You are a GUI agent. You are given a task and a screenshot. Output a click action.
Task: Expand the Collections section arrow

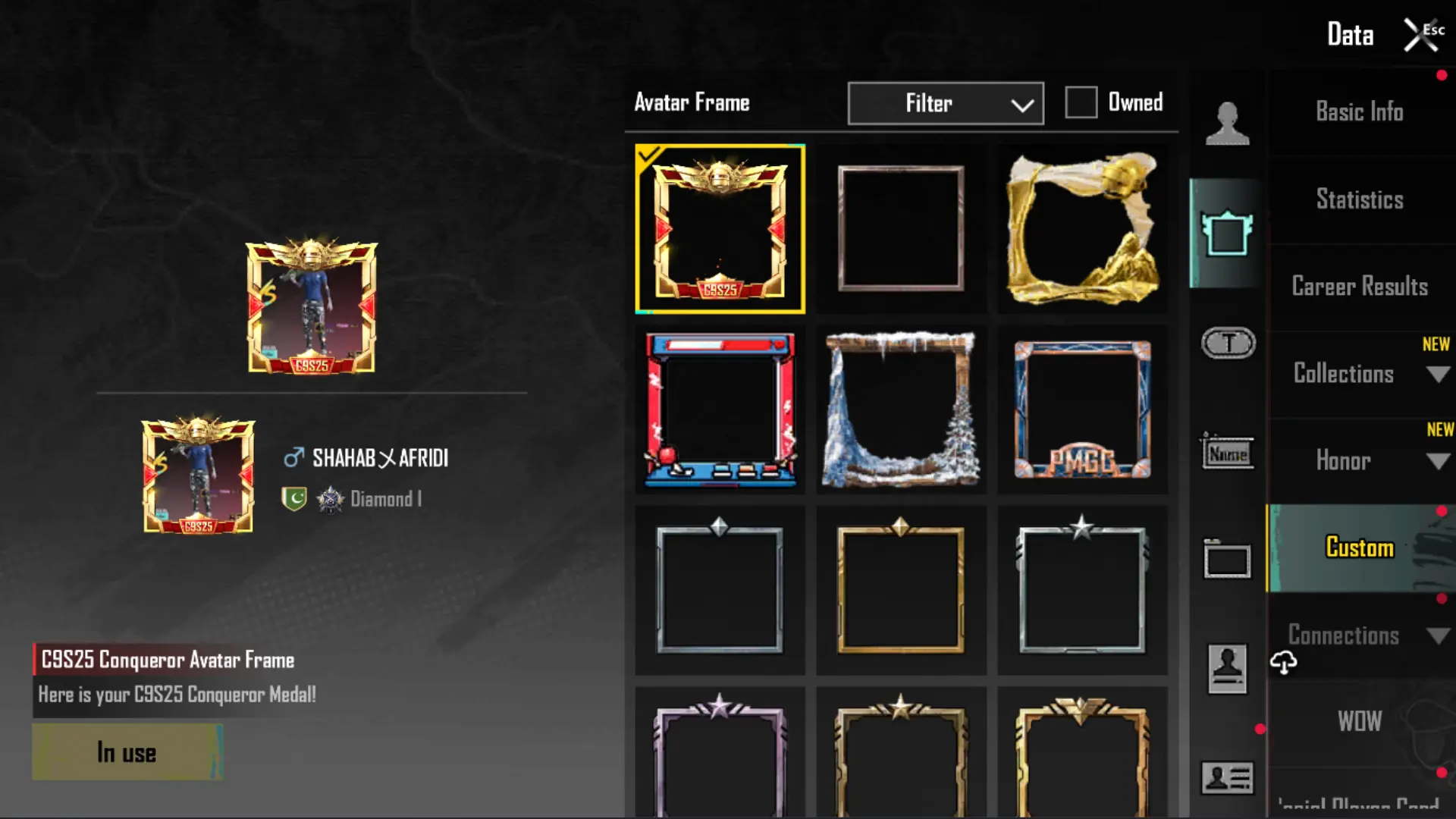(1438, 374)
